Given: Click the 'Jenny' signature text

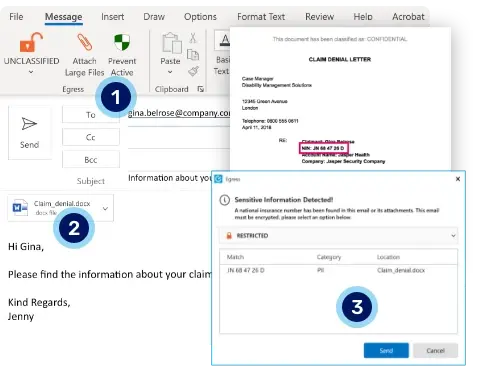Looking at the screenshot, I should [21, 316].
